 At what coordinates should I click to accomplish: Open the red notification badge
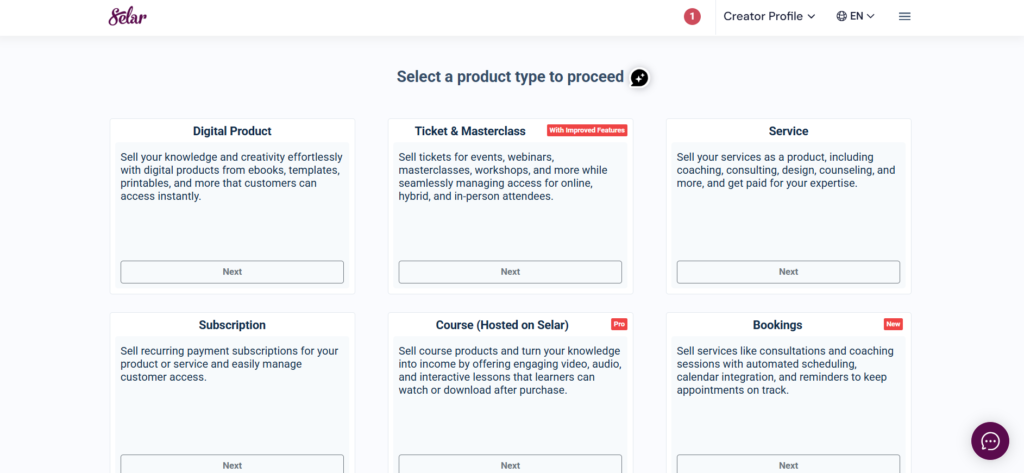(x=692, y=16)
